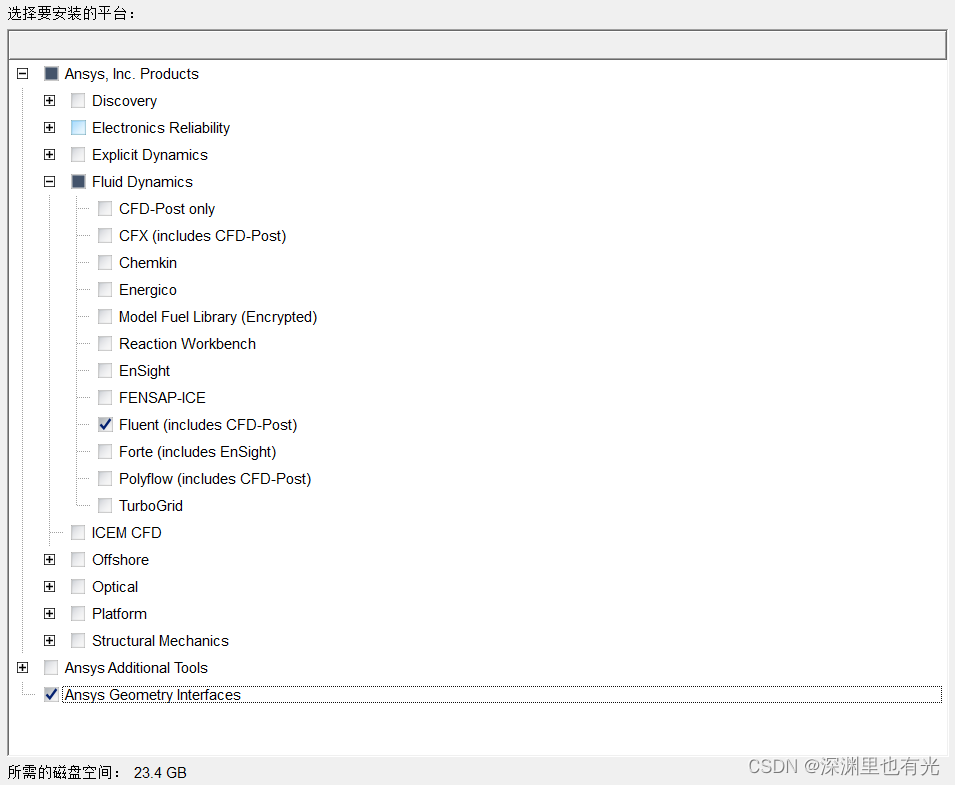Screen dimensions: 955x785
Task: Enable the EnSight checkbox
Action: [x=105, y=371]
